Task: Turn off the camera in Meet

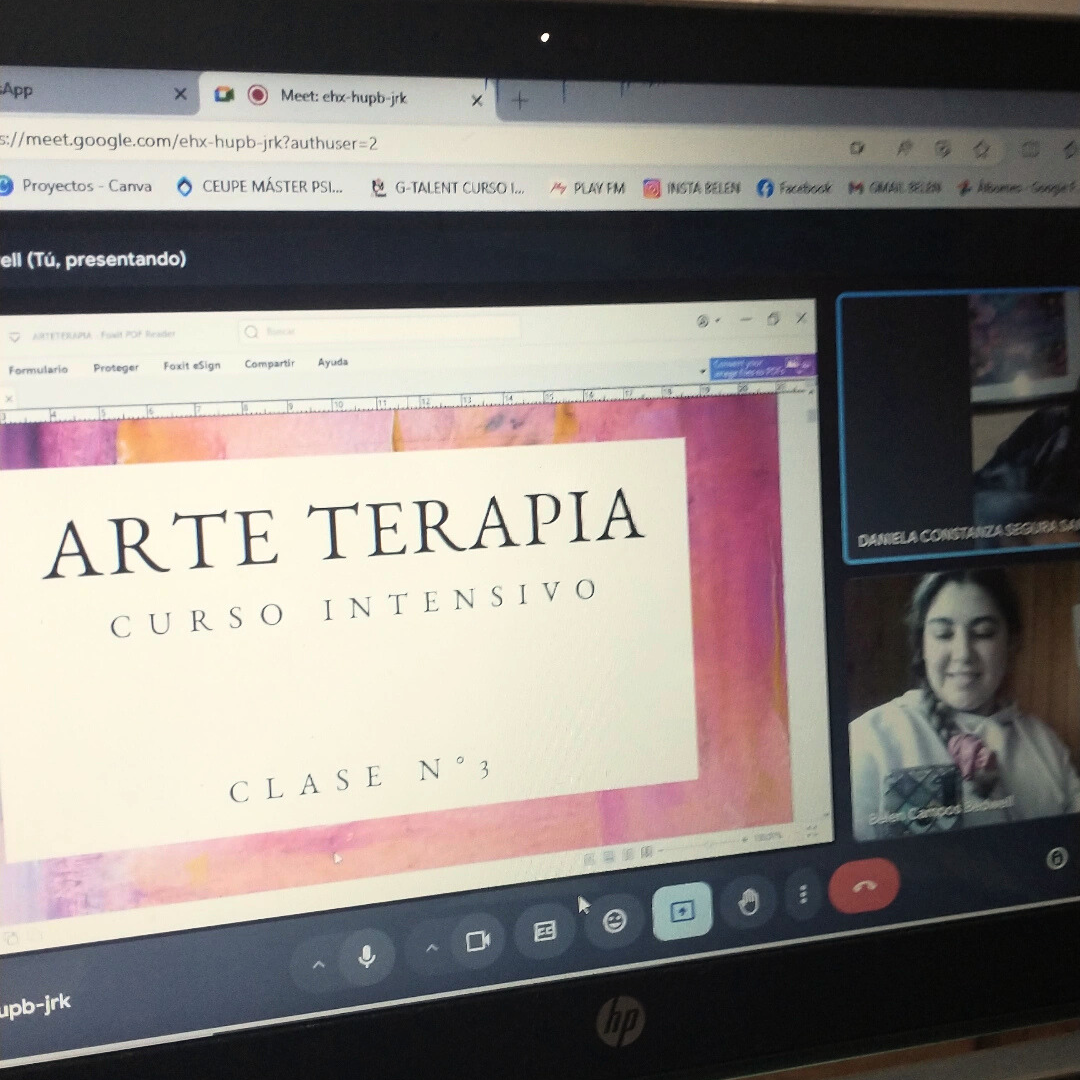Action: (x=478, y=942)
